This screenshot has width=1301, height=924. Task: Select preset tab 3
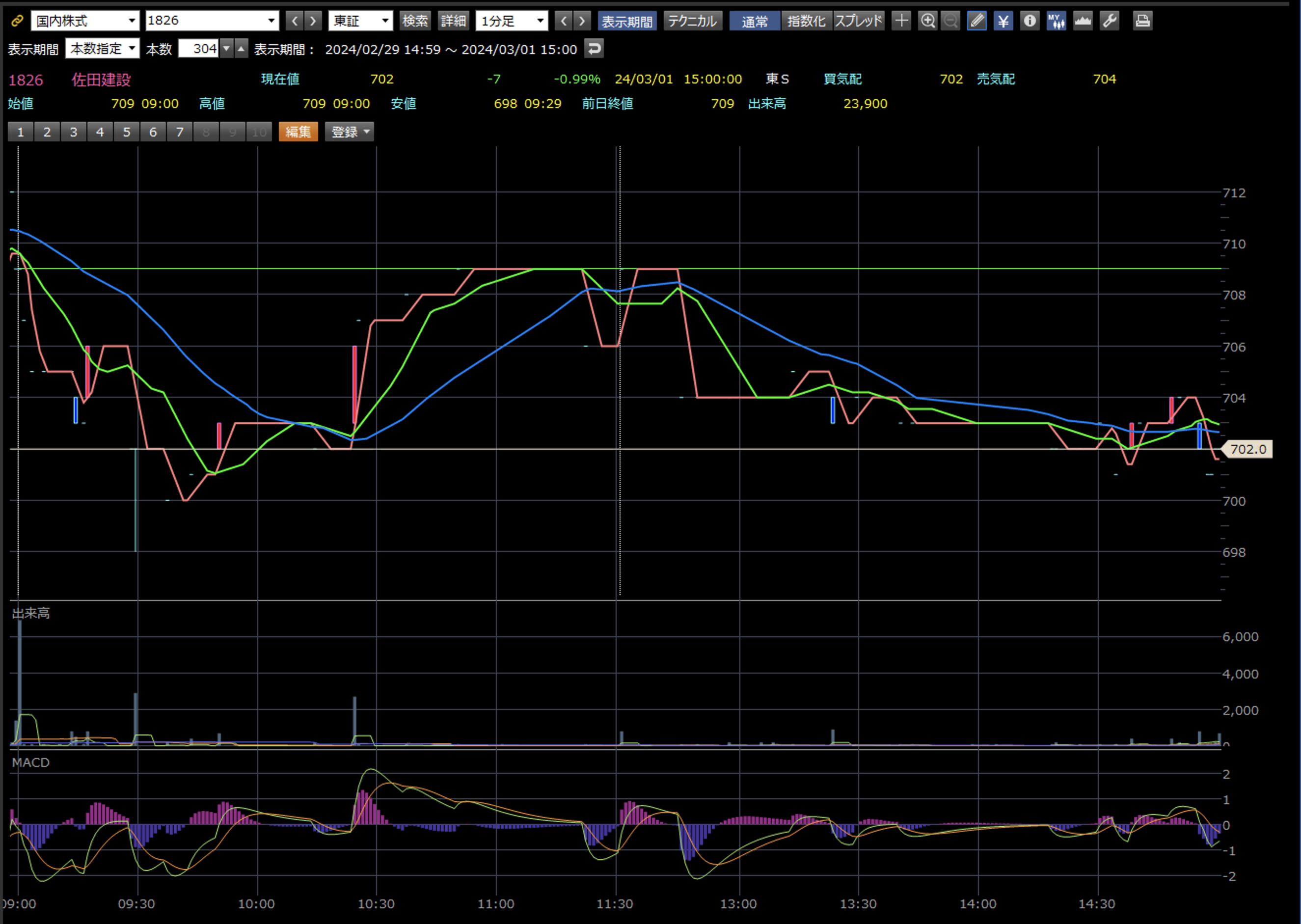point(73,132)
